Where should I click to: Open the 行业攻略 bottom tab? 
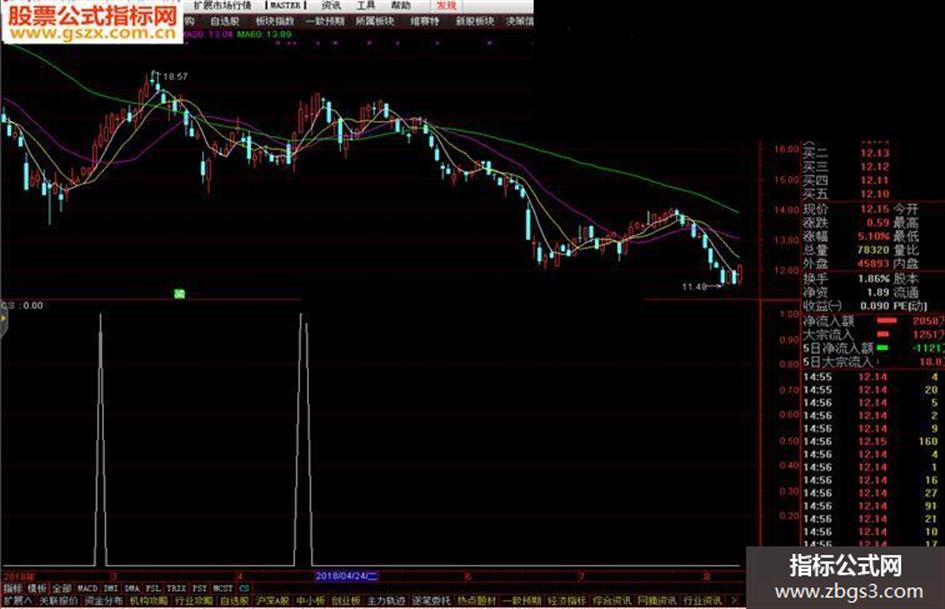point(194,601)
